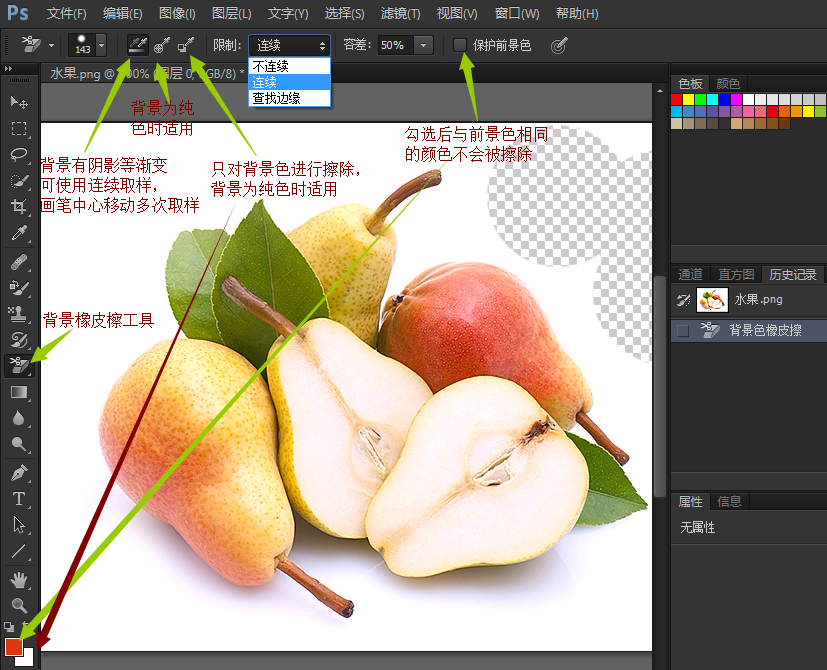This screenshot has width=827, height=670.
Task: Choose Sampling: Once option
Action: pyautogui.click(x=162, y=45)
